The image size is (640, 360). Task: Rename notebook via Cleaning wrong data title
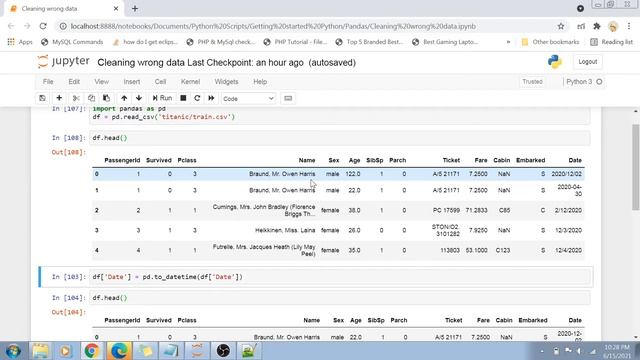click(x=141, y=62)
